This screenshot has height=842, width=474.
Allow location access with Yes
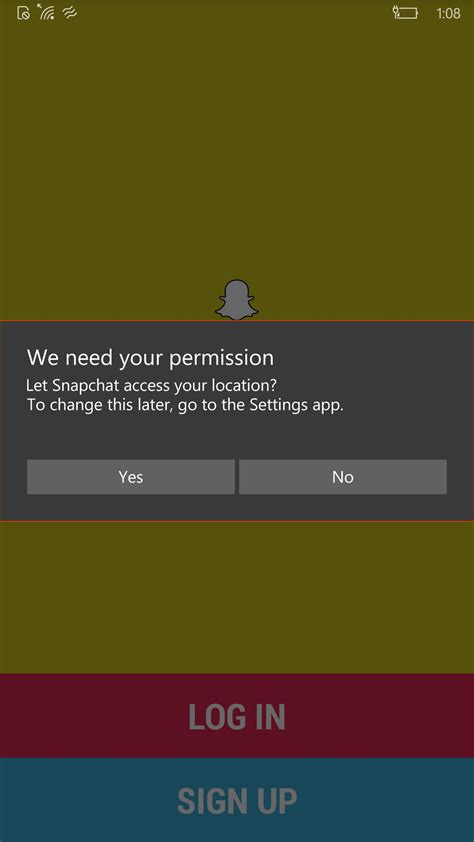131,477
